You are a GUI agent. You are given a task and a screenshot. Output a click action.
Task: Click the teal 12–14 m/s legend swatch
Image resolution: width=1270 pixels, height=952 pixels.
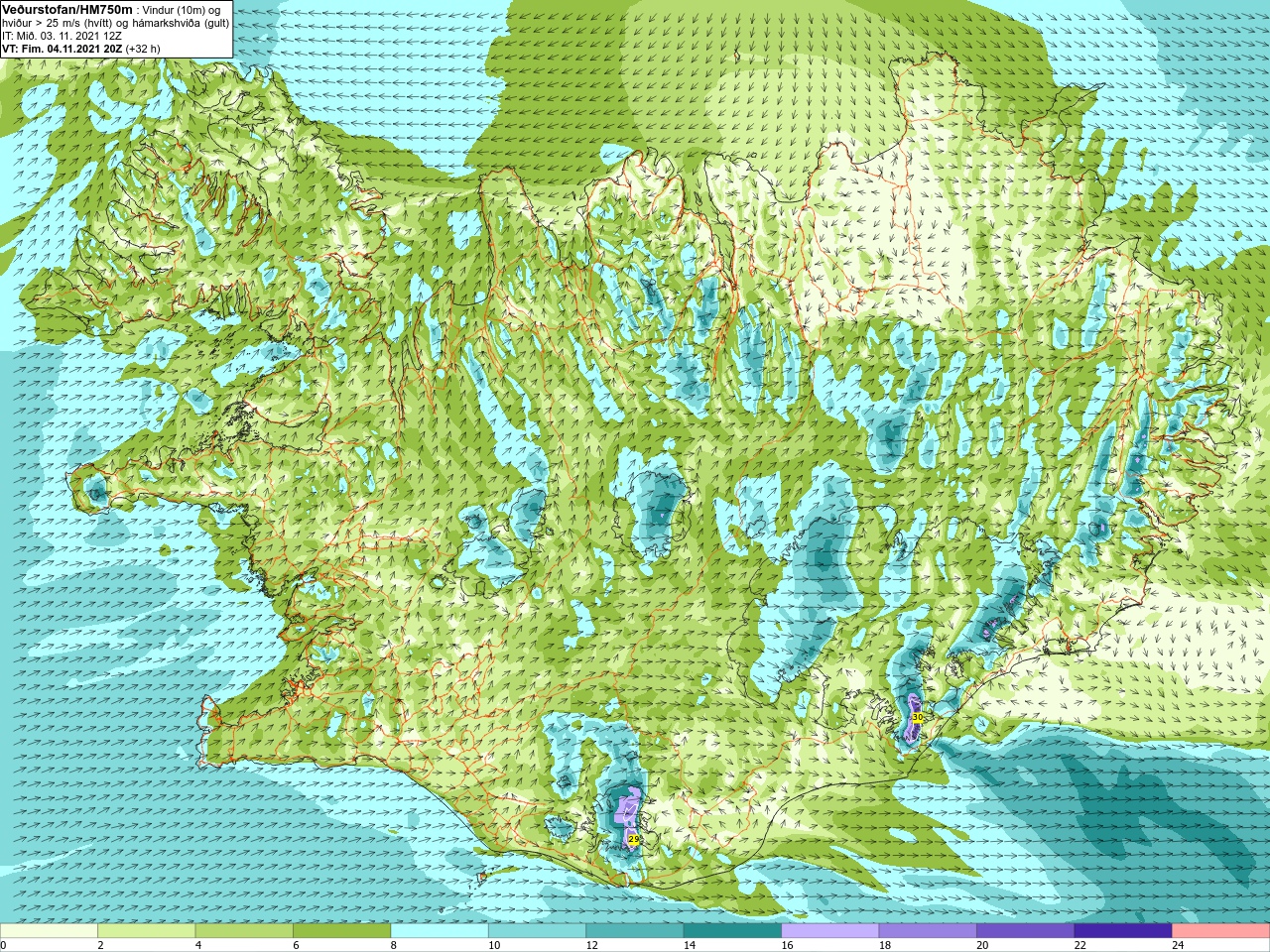[635, 931]
